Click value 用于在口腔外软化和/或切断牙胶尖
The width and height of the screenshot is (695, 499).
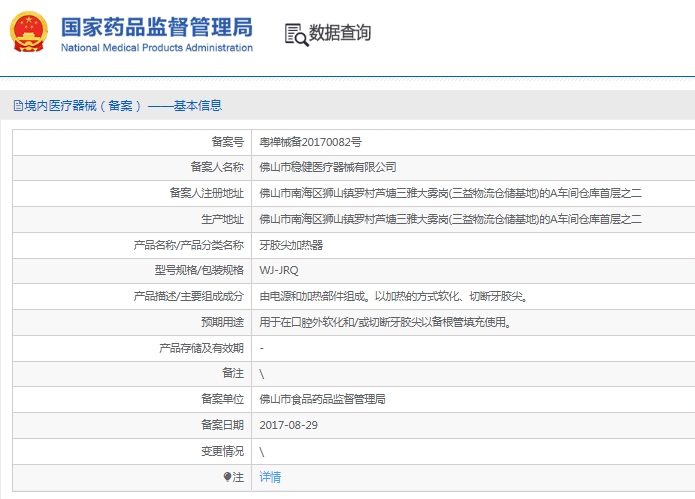(385, 322)
